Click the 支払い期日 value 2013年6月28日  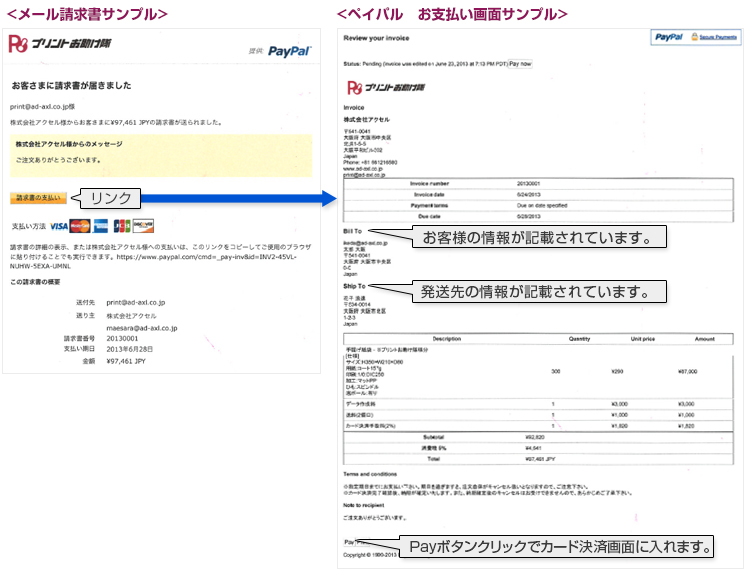pyautogui.click(x=129, y=349)
